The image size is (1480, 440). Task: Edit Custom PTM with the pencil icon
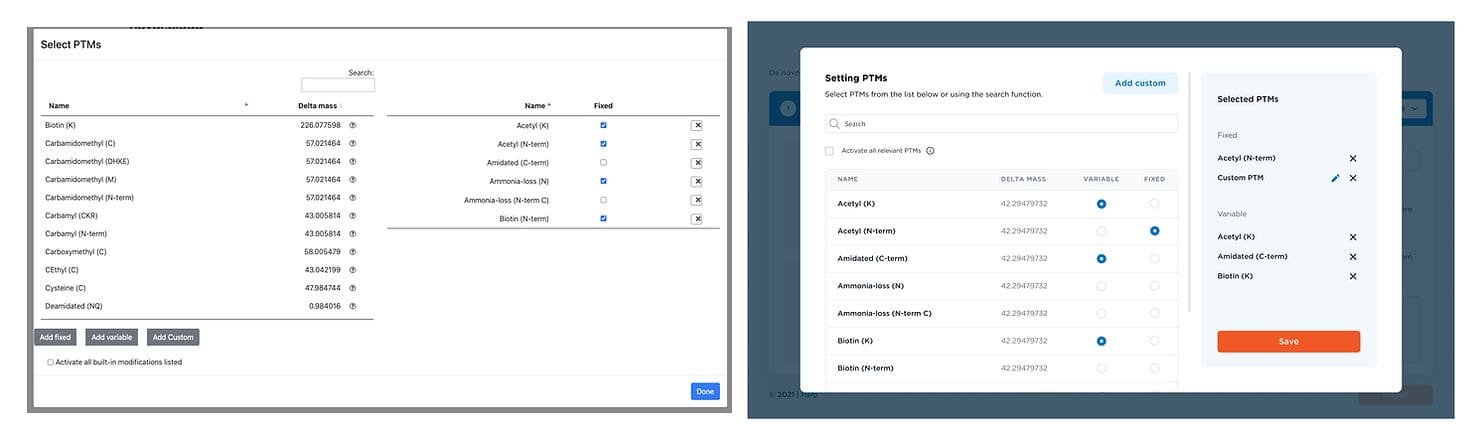coord(1335,178)
